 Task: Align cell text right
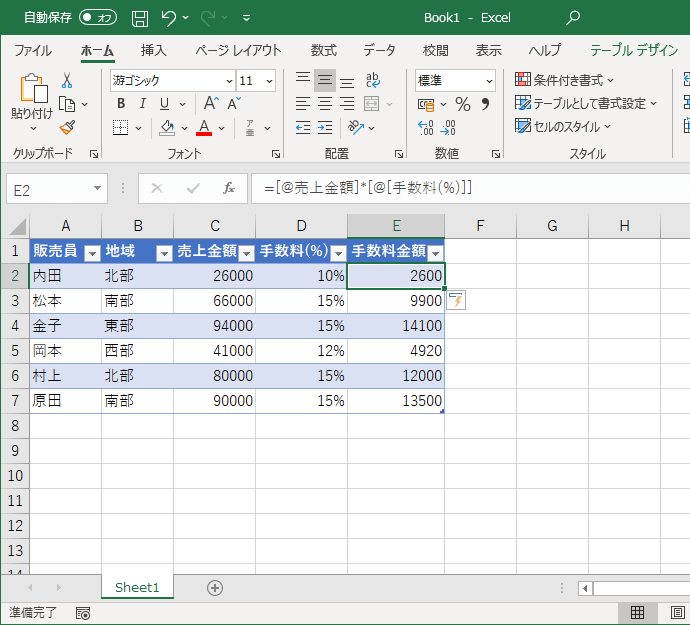(x=347, y=104)
